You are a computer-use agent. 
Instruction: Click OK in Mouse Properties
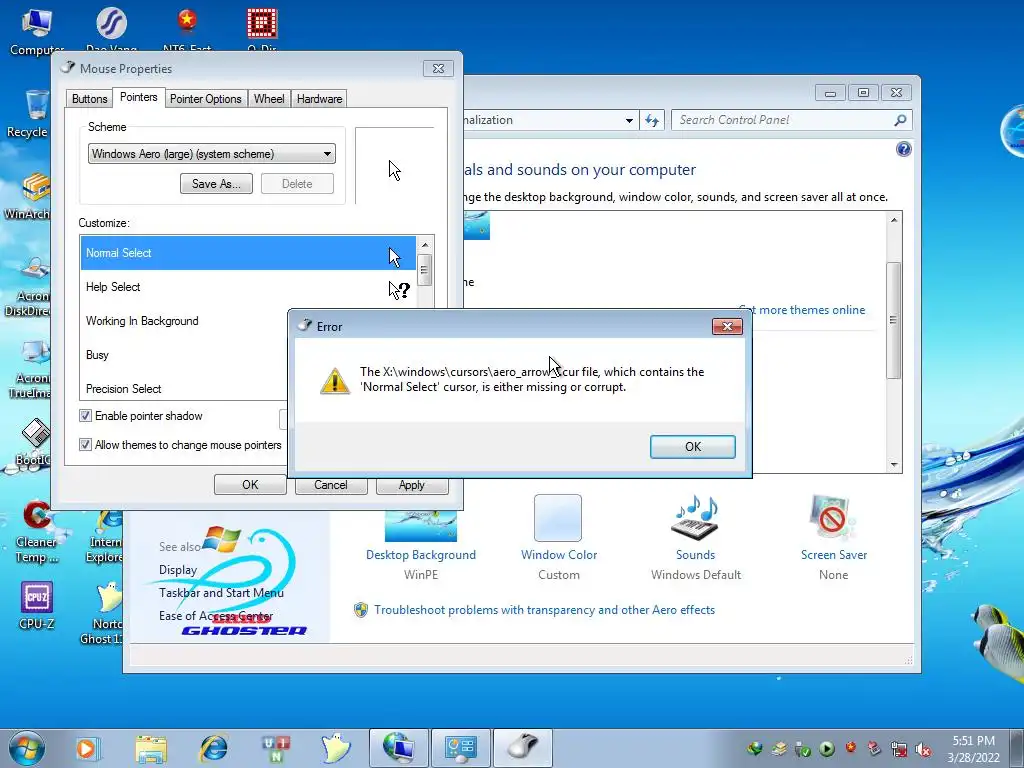click(x=250, y=485)
